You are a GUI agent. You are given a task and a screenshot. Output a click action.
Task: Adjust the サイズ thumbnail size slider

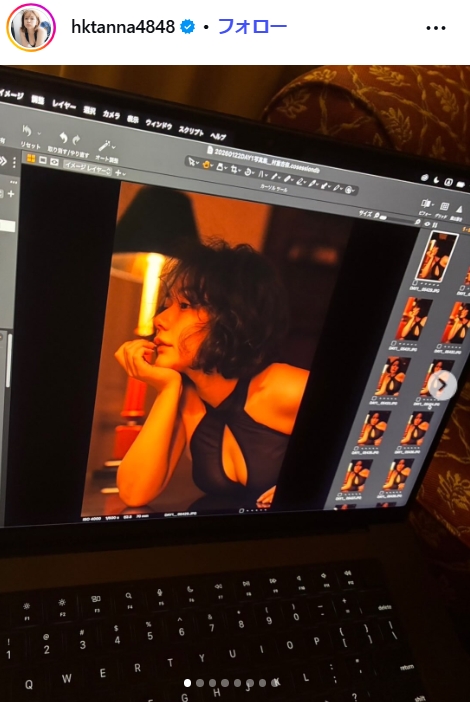[x=400, y=219]
